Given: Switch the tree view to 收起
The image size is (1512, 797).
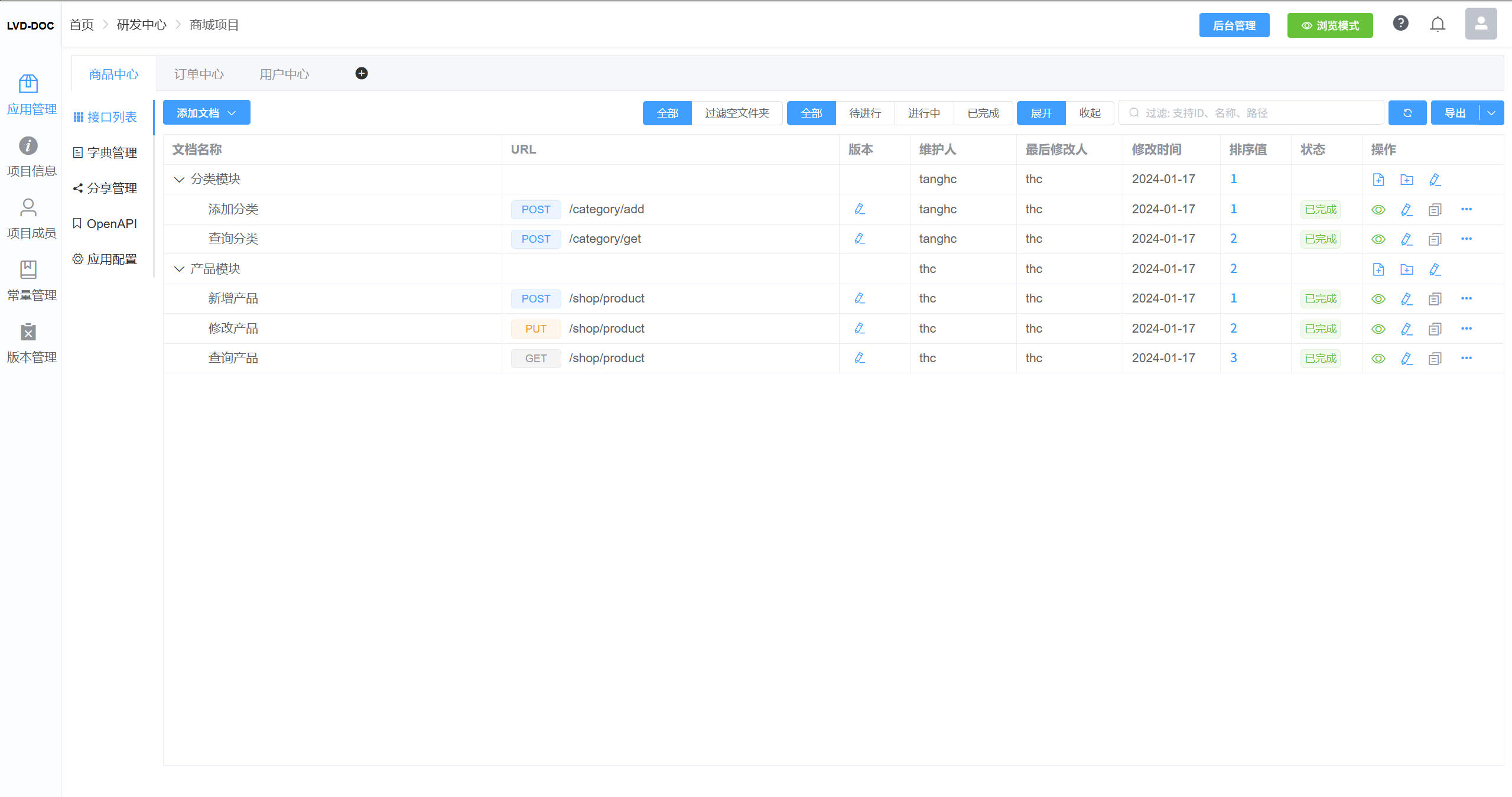Looking at the screenshot, I should point(1090,113).
